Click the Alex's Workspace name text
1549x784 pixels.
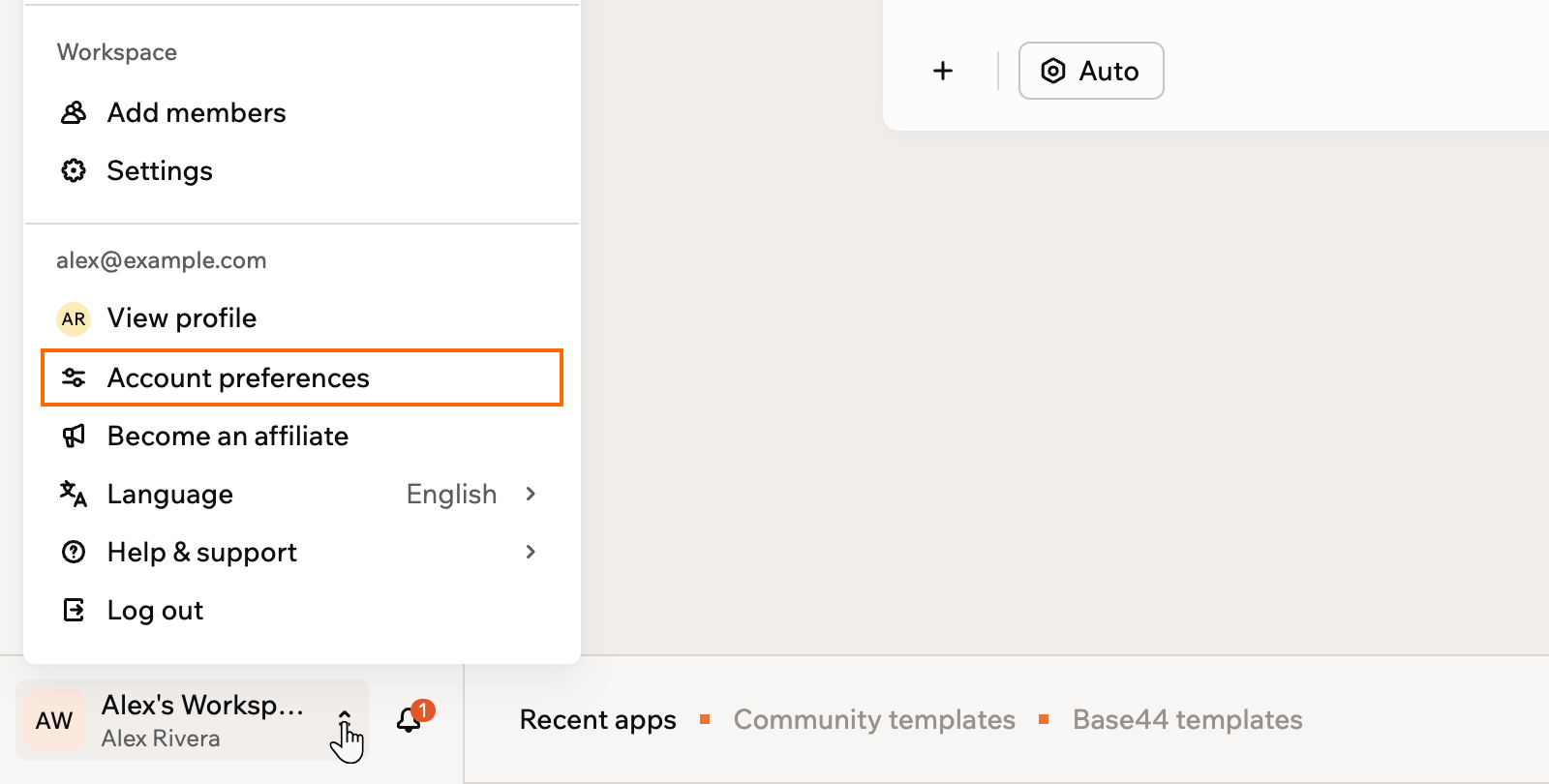click(202, 705)
